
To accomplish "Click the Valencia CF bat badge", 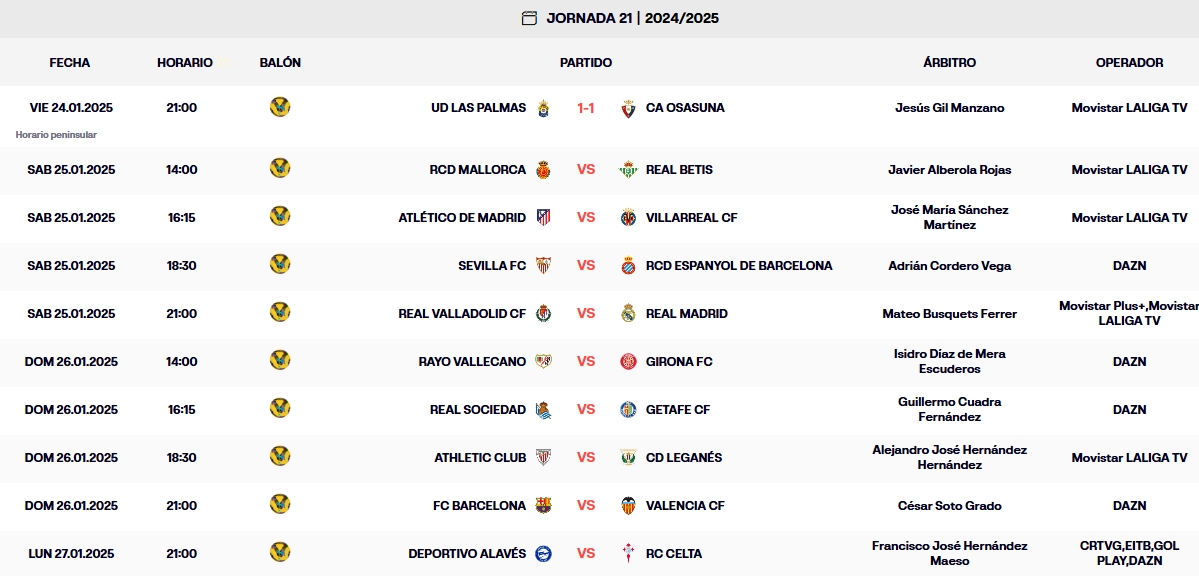I will tap(628, 506).
